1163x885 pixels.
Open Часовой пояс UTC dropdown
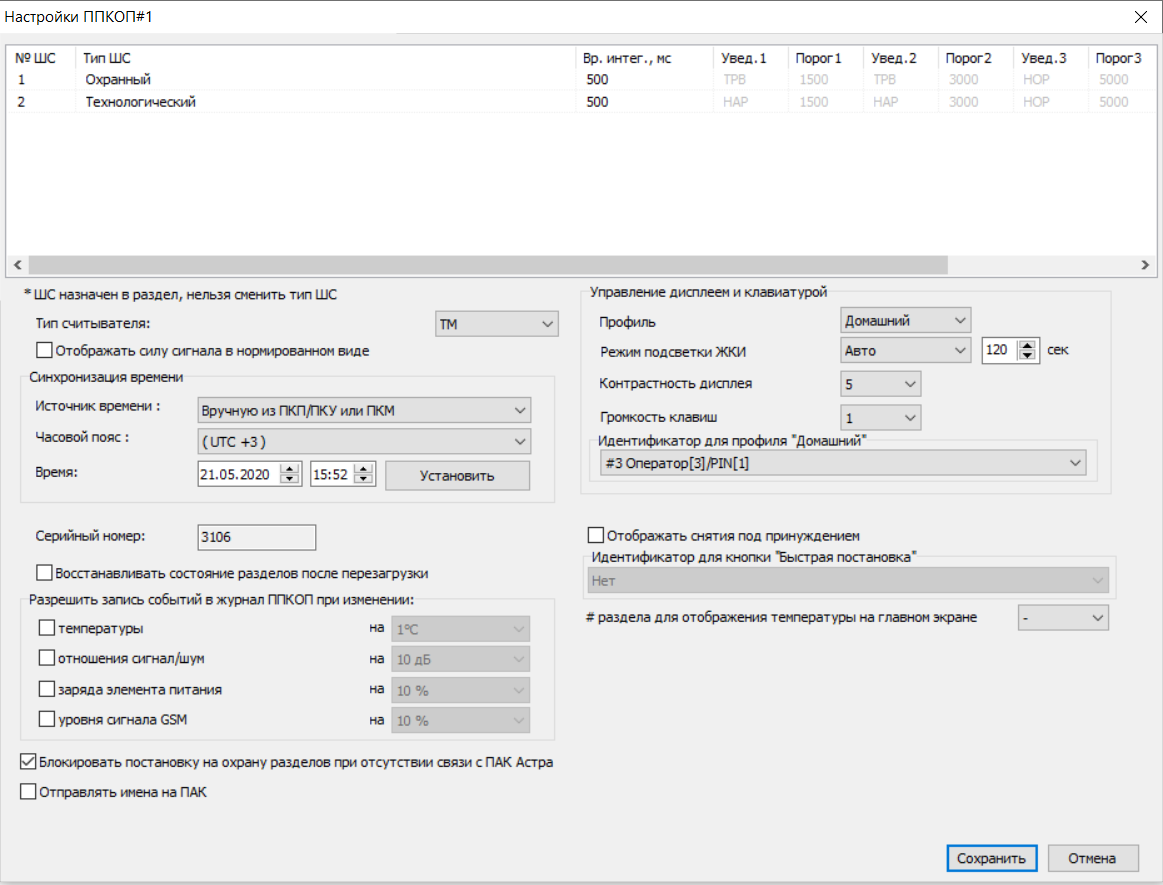[364, 441]
